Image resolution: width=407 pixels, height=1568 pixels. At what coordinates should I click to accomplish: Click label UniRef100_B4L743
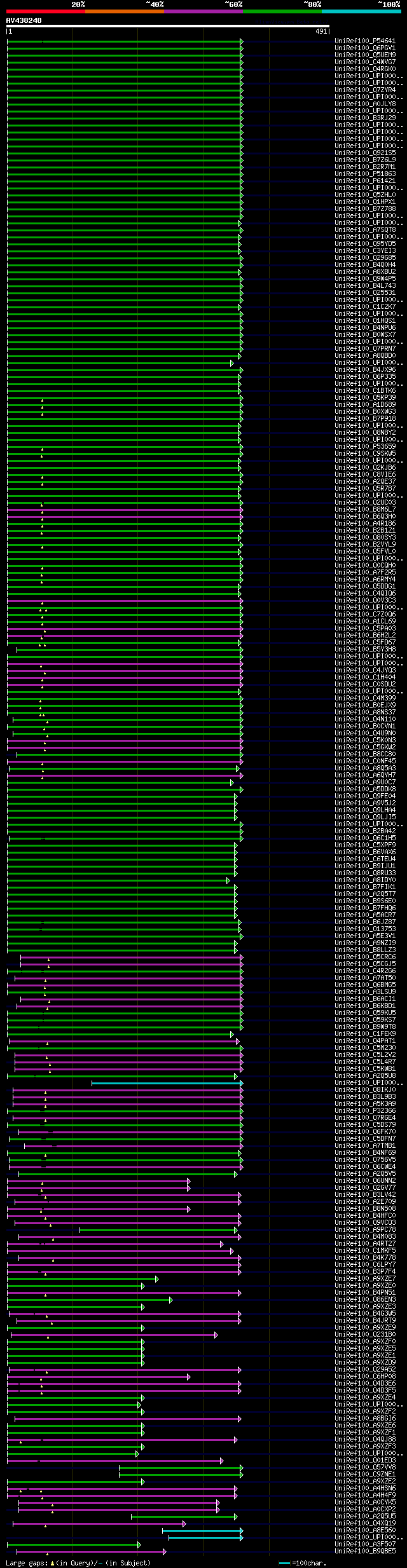365,285
